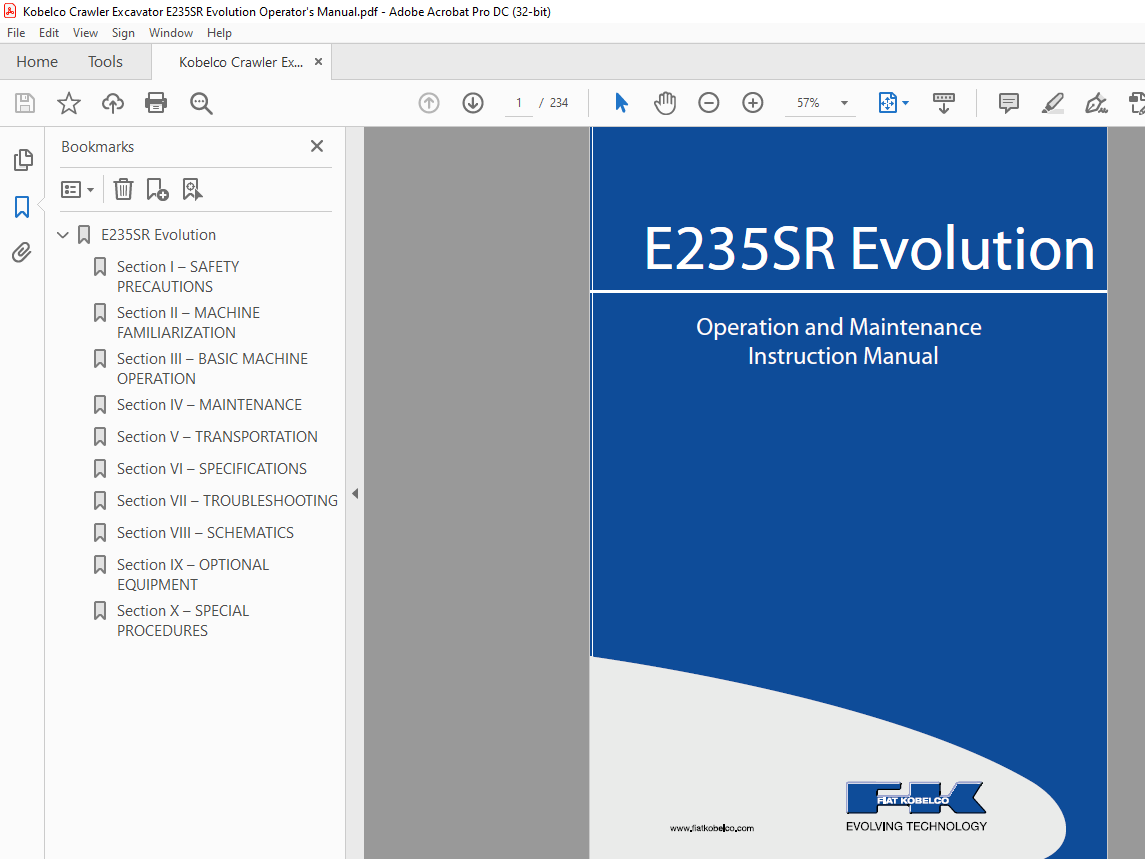Screen dimensions: 1145x859
Task: Open the View menu
Action: tap(85, 33)
